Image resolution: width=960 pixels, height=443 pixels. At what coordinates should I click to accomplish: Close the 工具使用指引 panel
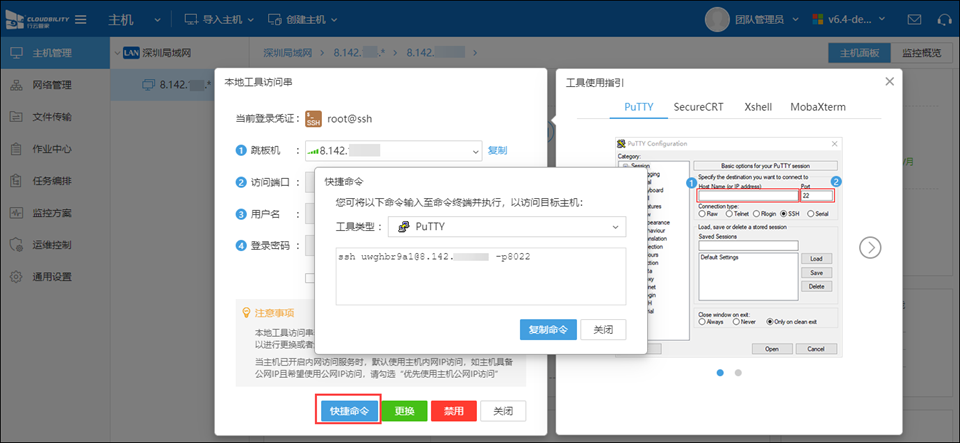click(889, 81)
